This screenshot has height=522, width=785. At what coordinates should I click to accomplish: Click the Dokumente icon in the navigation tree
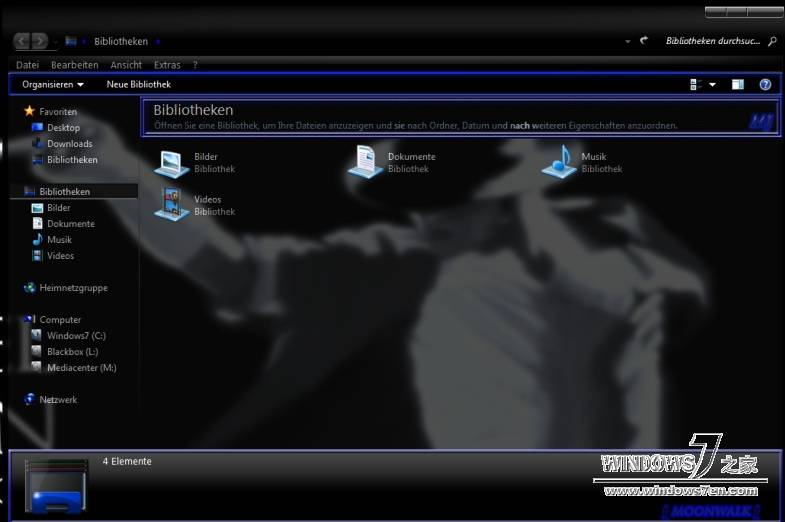(x=38, y=223)
